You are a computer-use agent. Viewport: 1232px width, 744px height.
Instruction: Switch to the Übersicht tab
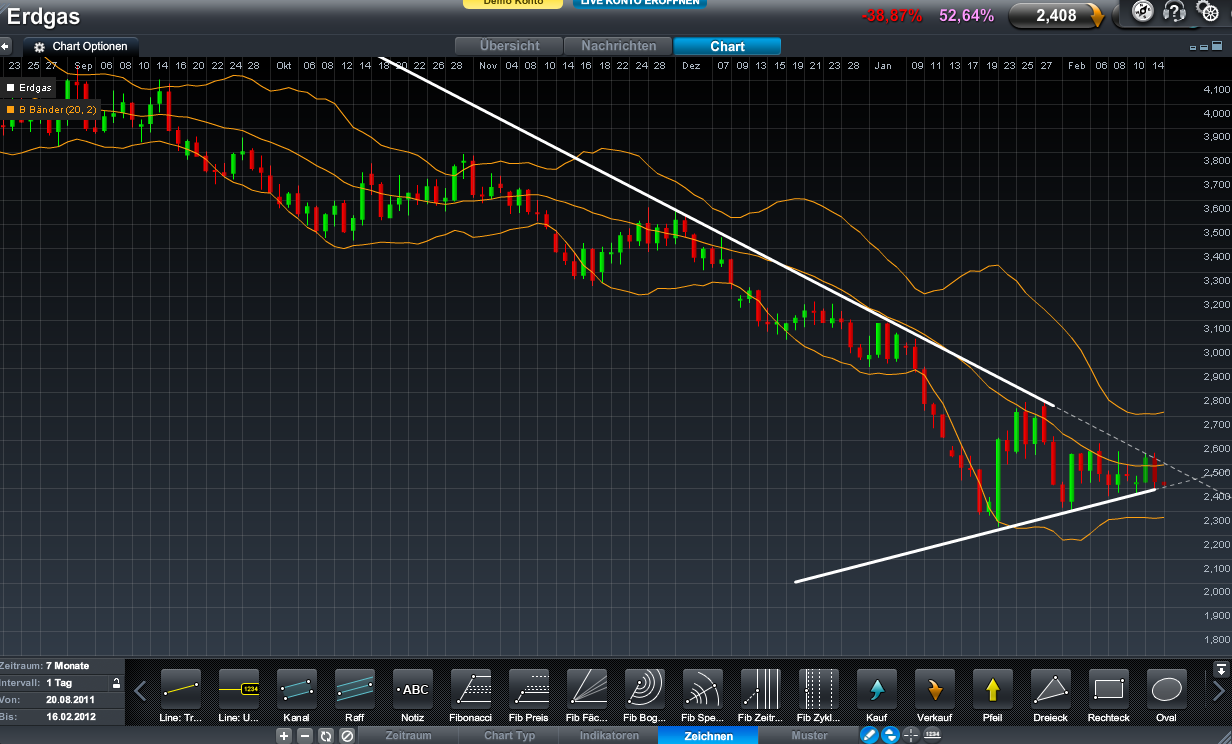click(x=509, y=46)
